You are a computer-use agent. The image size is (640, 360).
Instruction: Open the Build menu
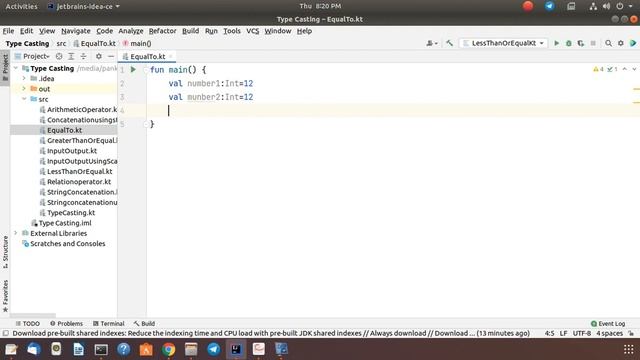point(191,31)
